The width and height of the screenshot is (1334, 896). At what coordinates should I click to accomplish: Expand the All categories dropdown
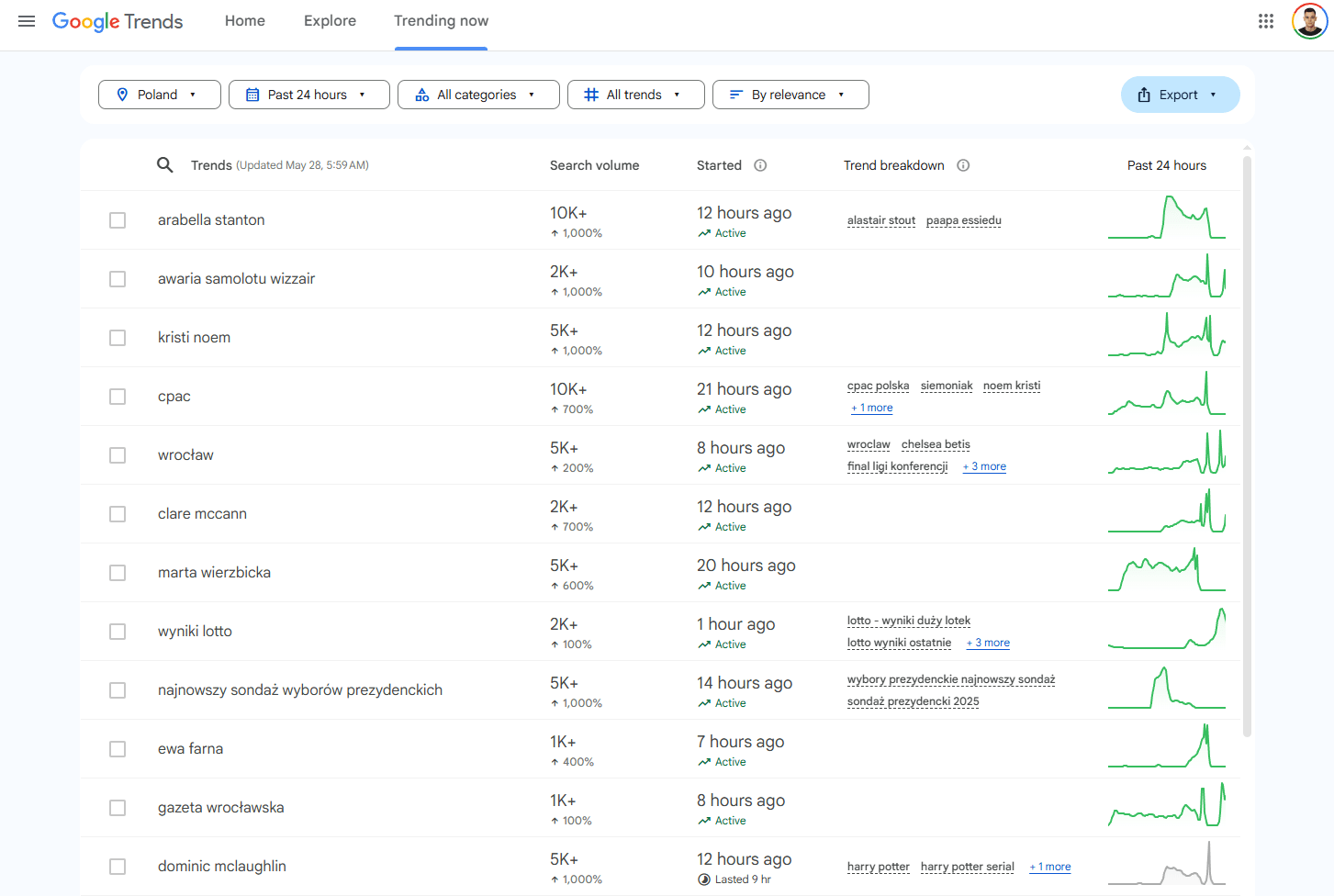tap(478, 95)
